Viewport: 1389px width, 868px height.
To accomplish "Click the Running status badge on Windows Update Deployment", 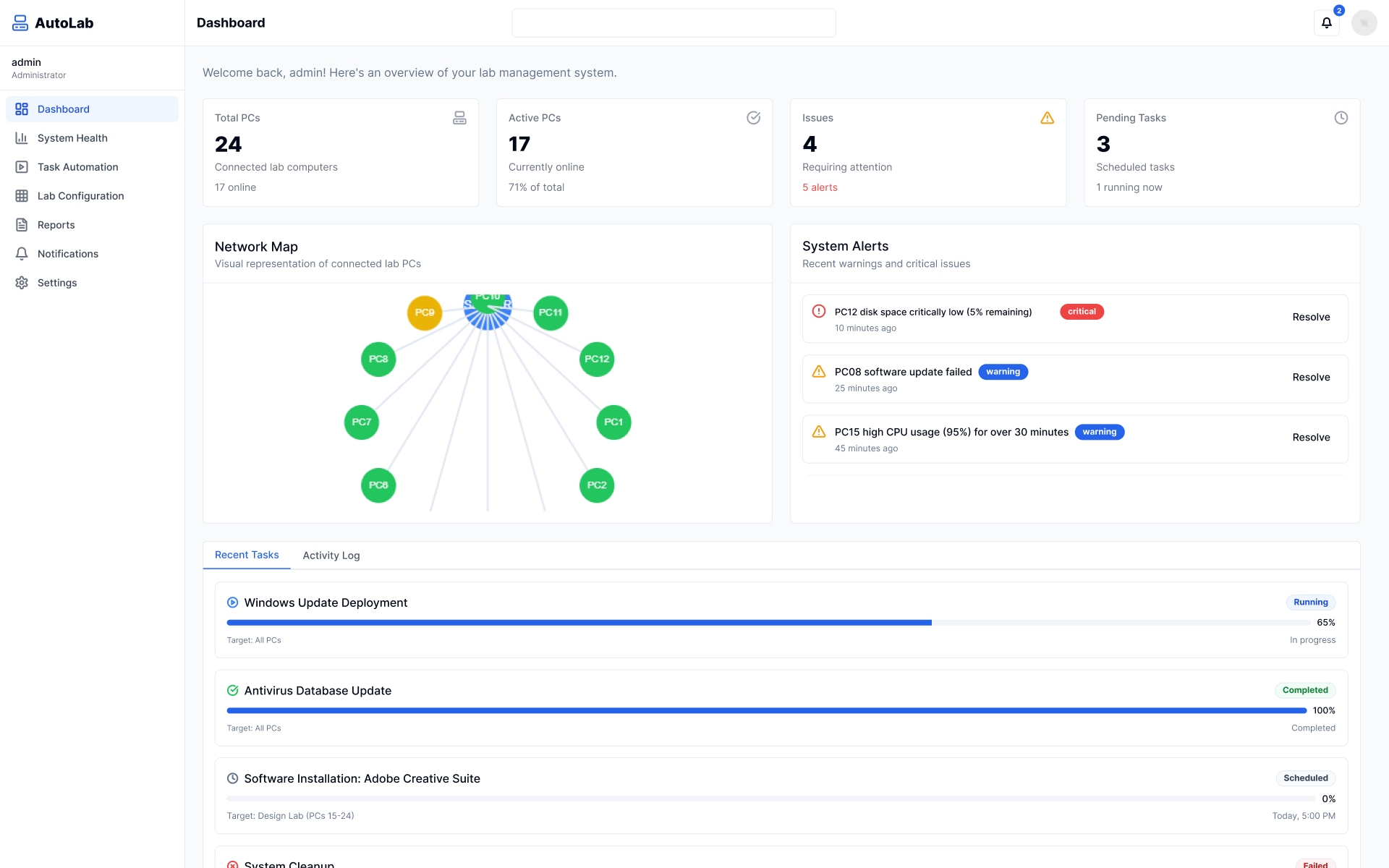I will pyautogui.click(x=1311, y=602).
